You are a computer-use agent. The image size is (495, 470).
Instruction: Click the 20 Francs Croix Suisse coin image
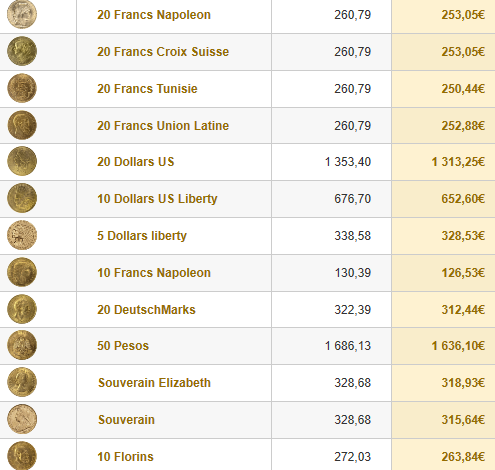22,51
